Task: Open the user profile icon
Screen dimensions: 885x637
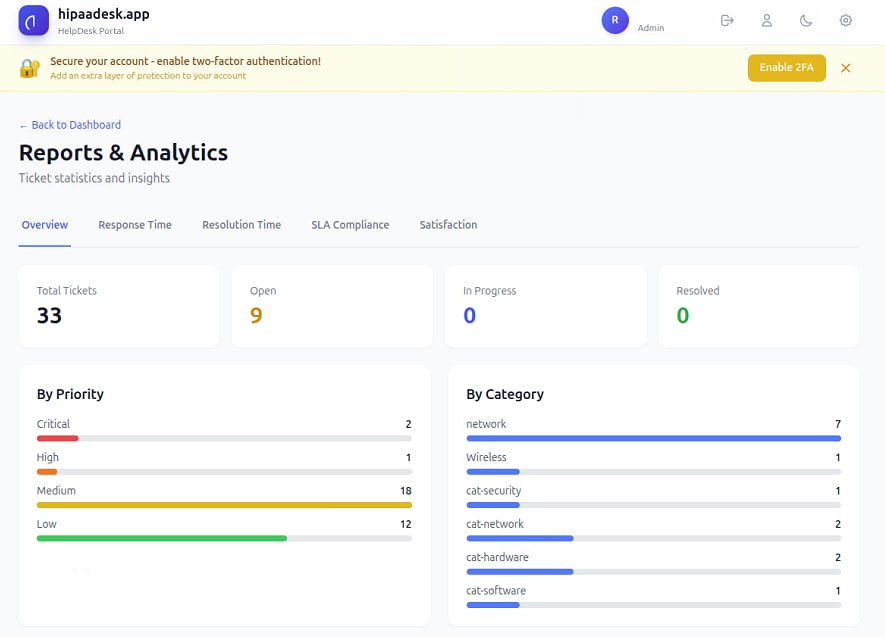Action: [766, 20]
